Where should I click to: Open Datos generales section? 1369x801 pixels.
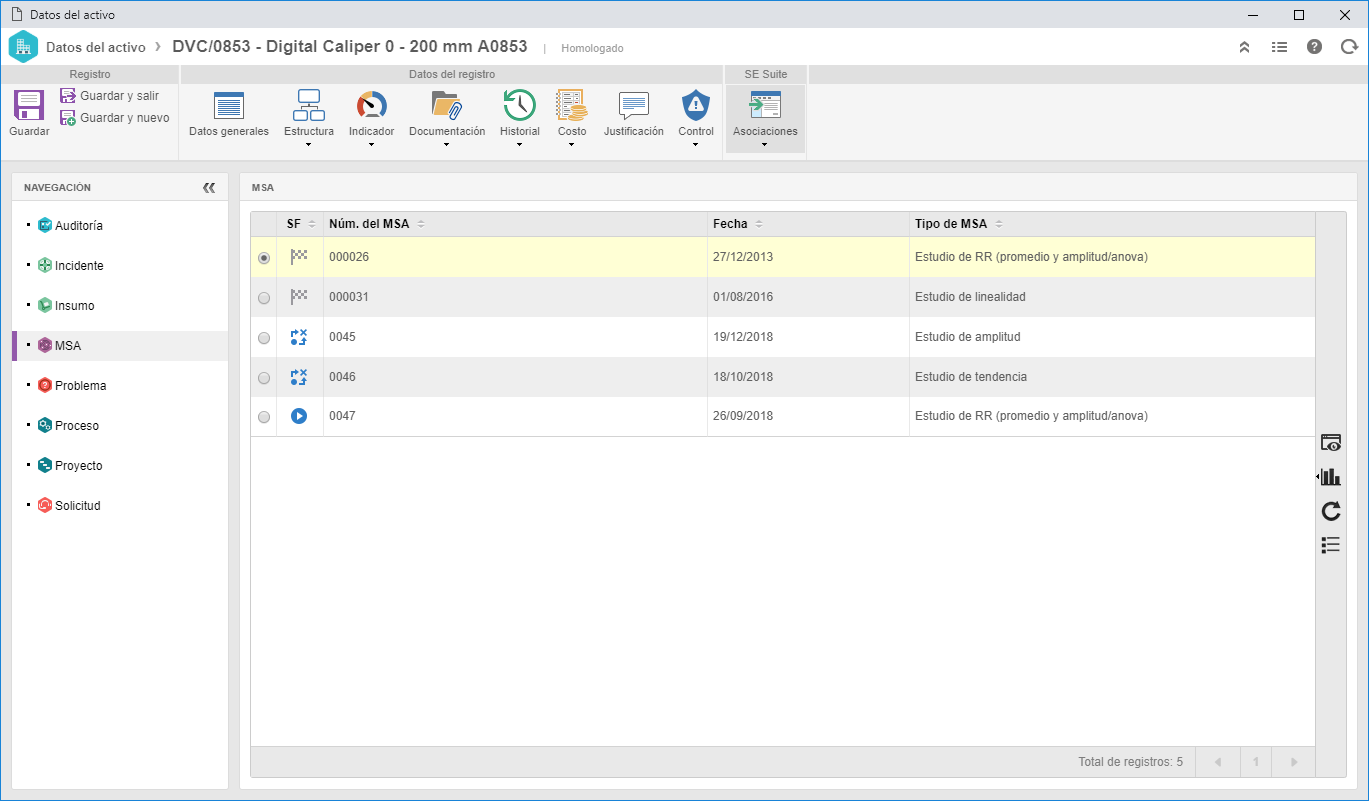(229, 114)
